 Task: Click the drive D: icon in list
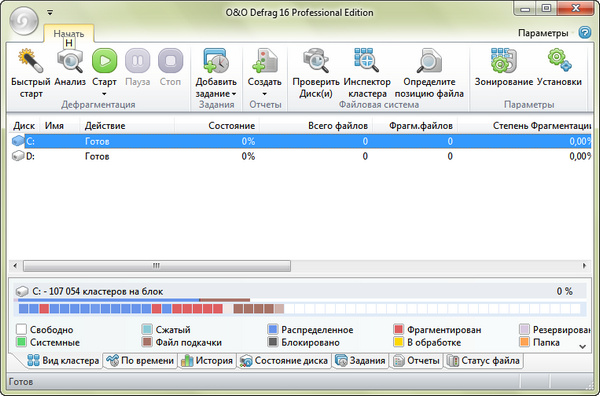click(x=18, y=156)
